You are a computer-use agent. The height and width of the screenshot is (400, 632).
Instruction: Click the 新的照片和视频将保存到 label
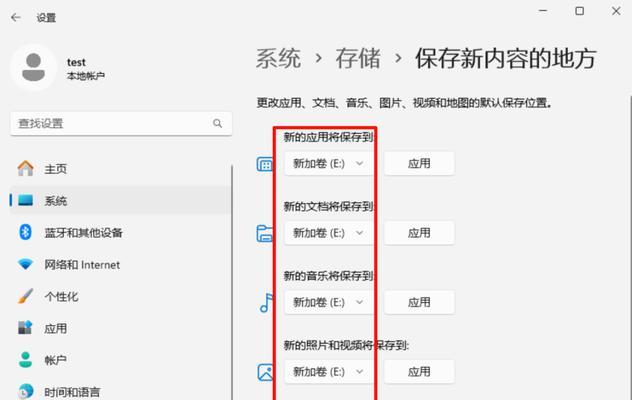pos(346,345)
